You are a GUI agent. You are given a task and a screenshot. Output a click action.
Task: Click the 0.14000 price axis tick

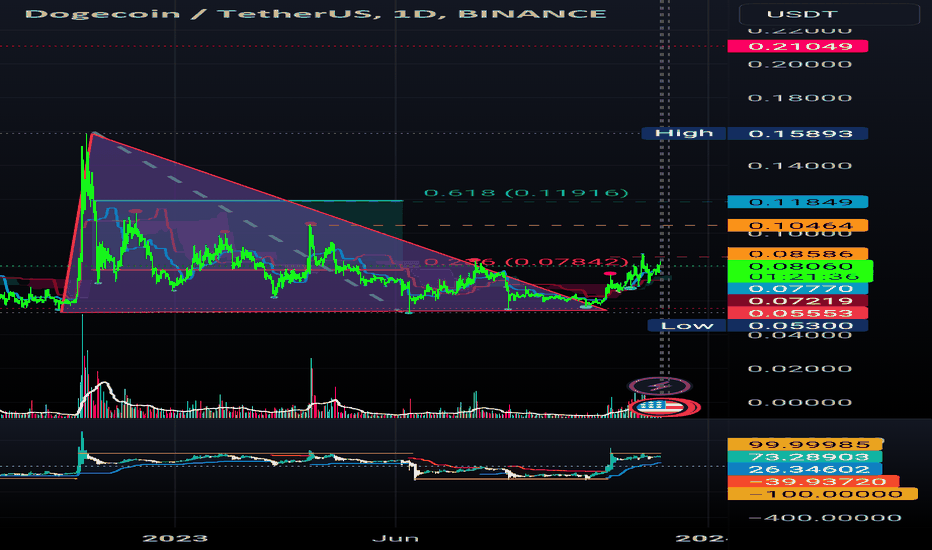[799, 166]
